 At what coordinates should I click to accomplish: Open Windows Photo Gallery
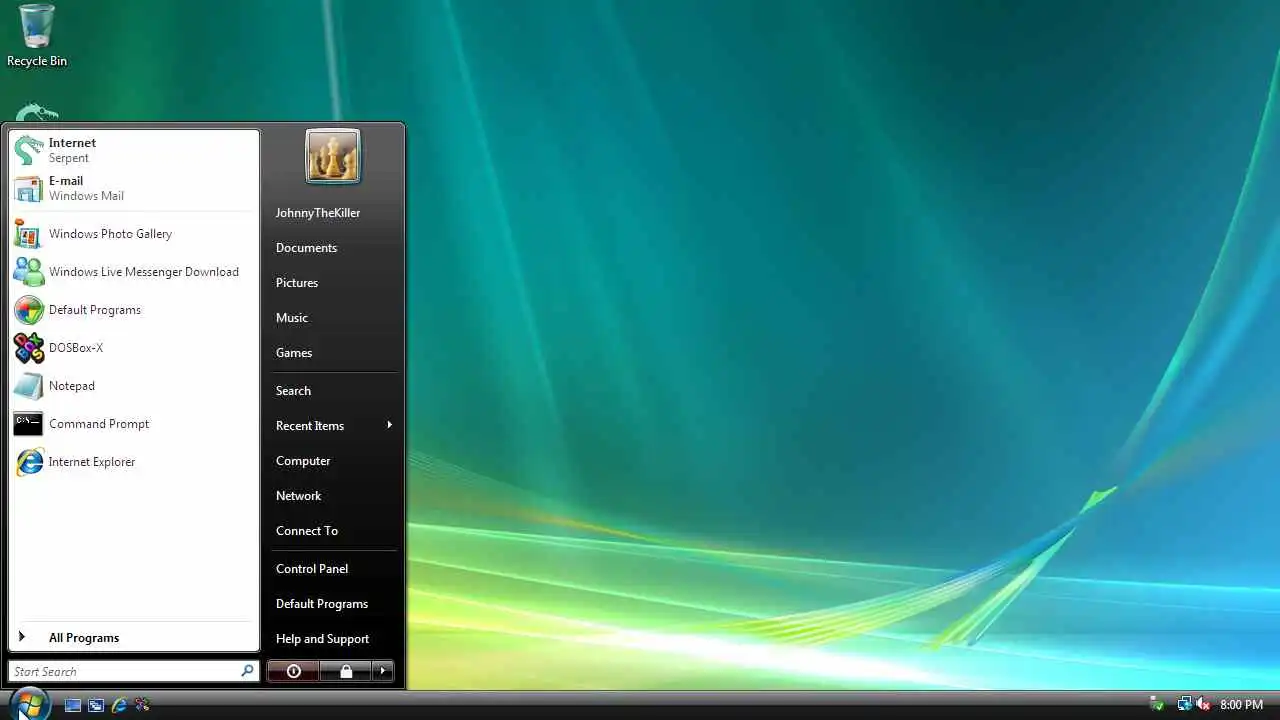pyautogui.click(x=134, y=234)
